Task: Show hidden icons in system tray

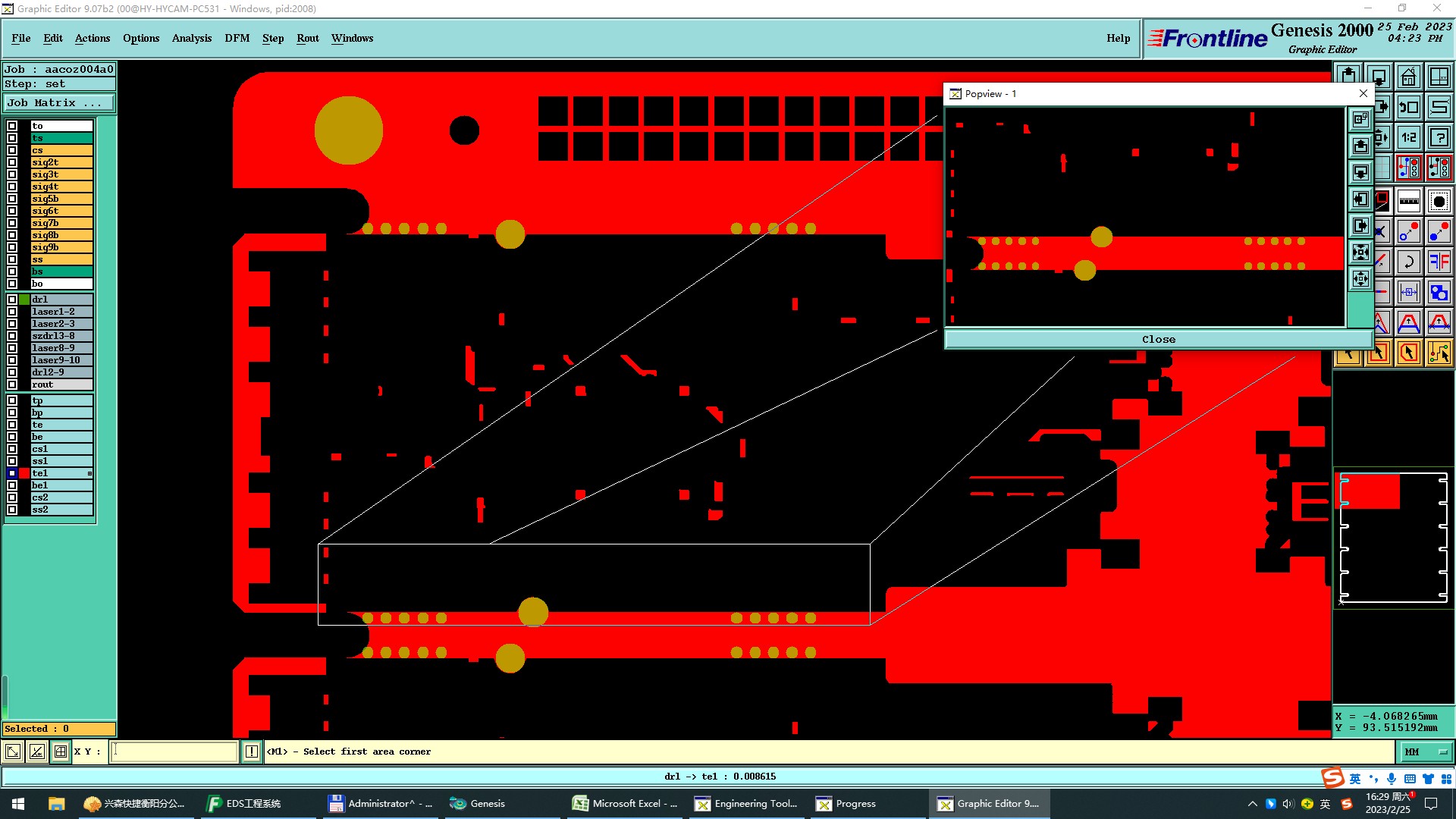Action: click(x=1252, y=804)
